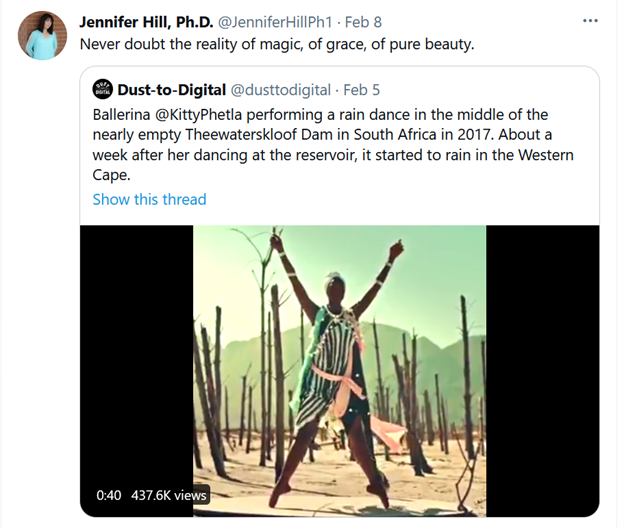Open Jennifer Hill, Ph.D. display name

pyautogui.click(x=146, y=22)
